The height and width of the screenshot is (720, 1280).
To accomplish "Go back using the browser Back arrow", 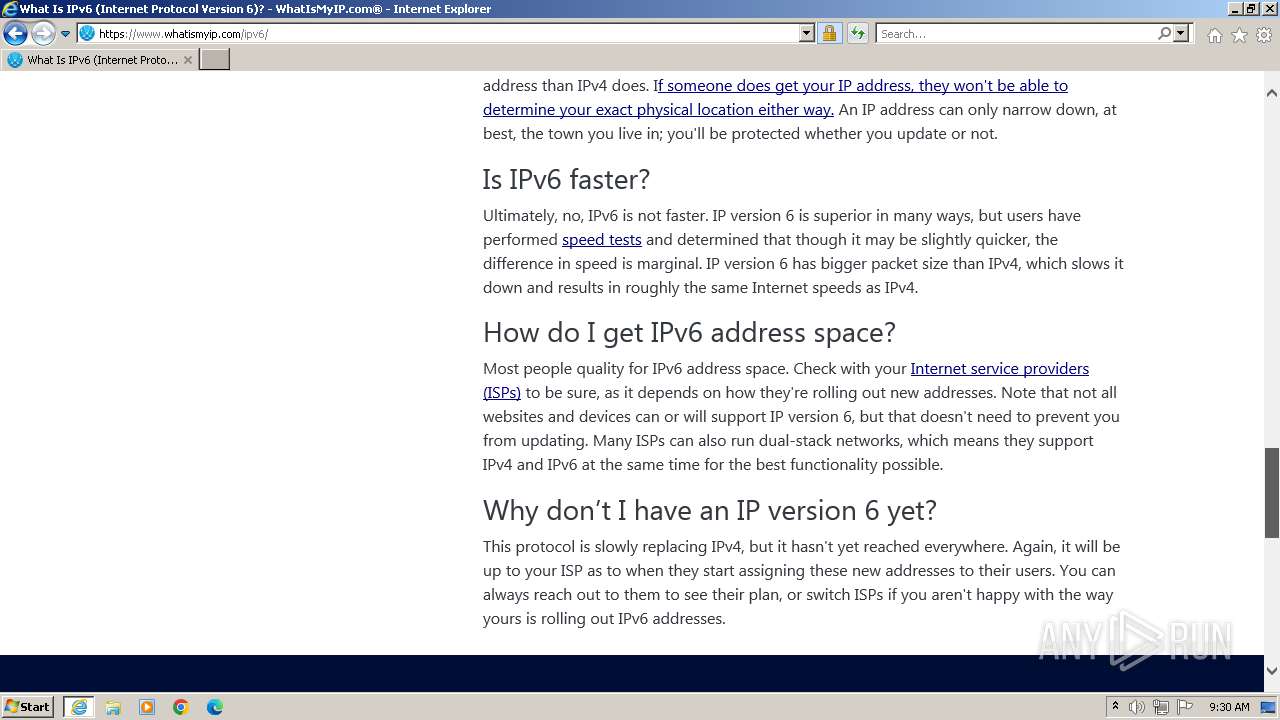I will [15, 33].
